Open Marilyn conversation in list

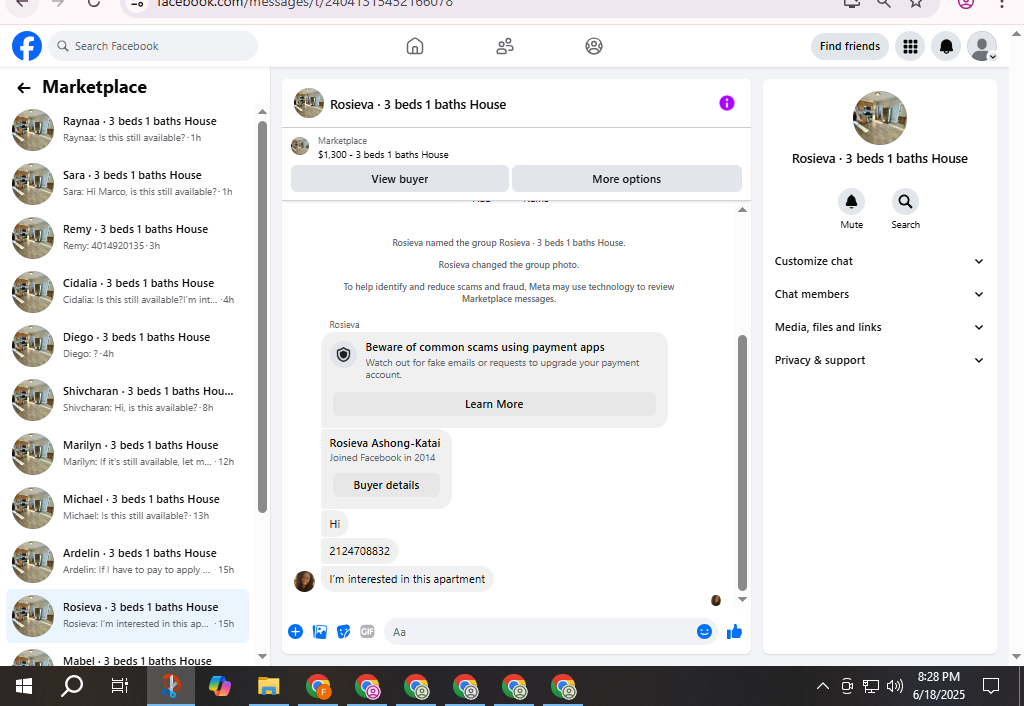[x=128, y=454]
